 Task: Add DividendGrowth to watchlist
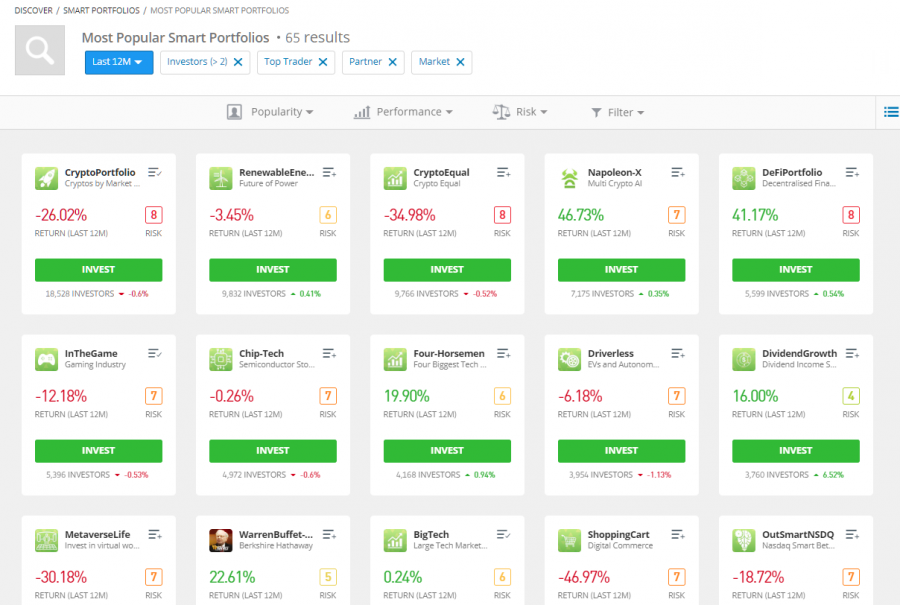[852, 354]
